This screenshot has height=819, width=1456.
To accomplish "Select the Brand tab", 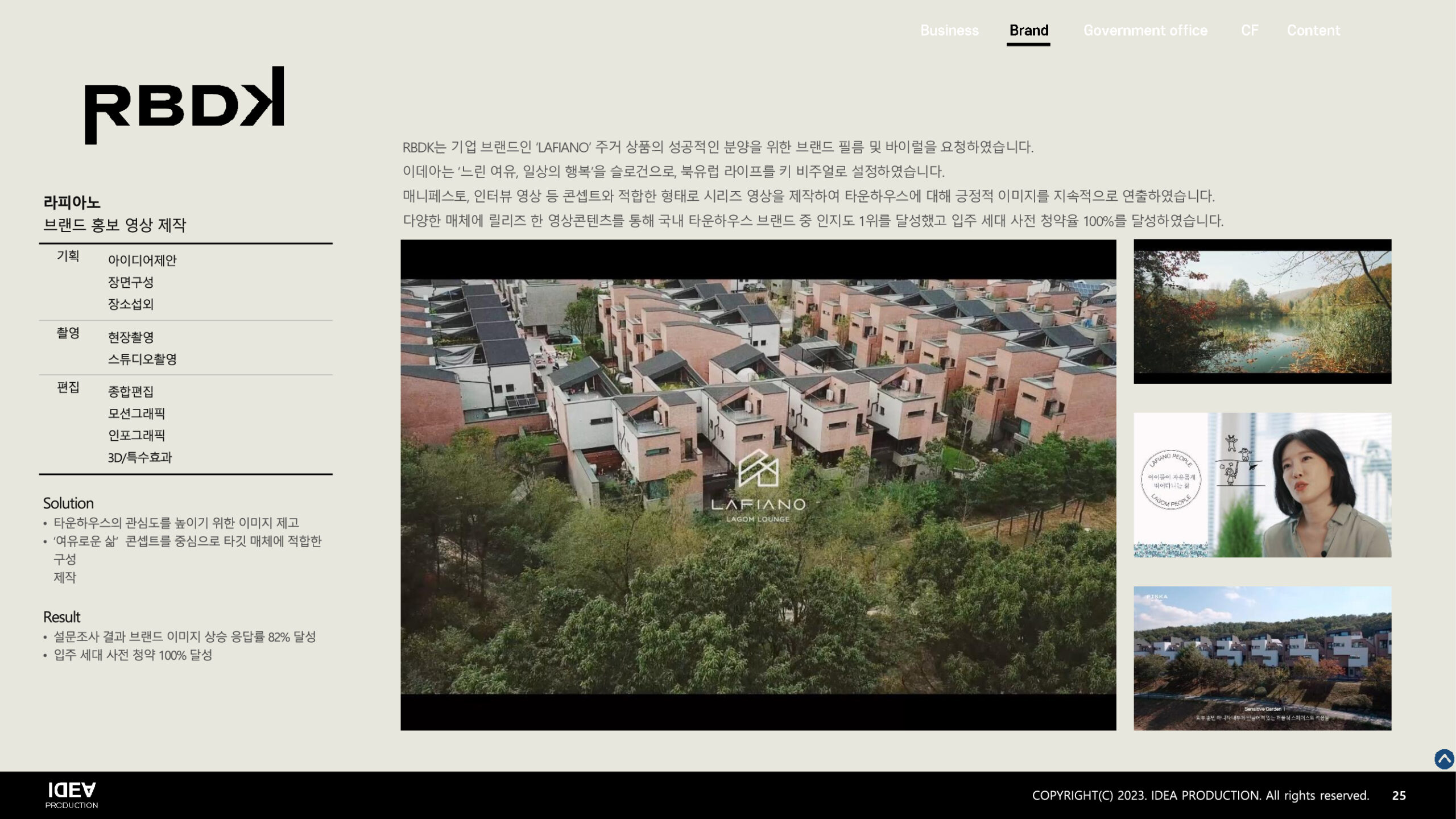I will 1028,30.
